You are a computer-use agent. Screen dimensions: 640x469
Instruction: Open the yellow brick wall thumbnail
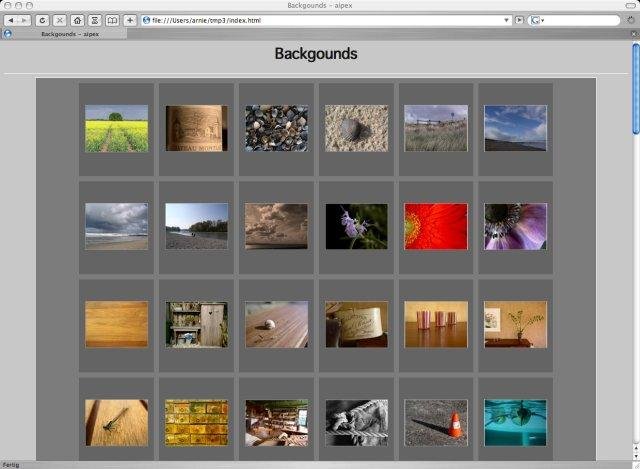[197, 422]
